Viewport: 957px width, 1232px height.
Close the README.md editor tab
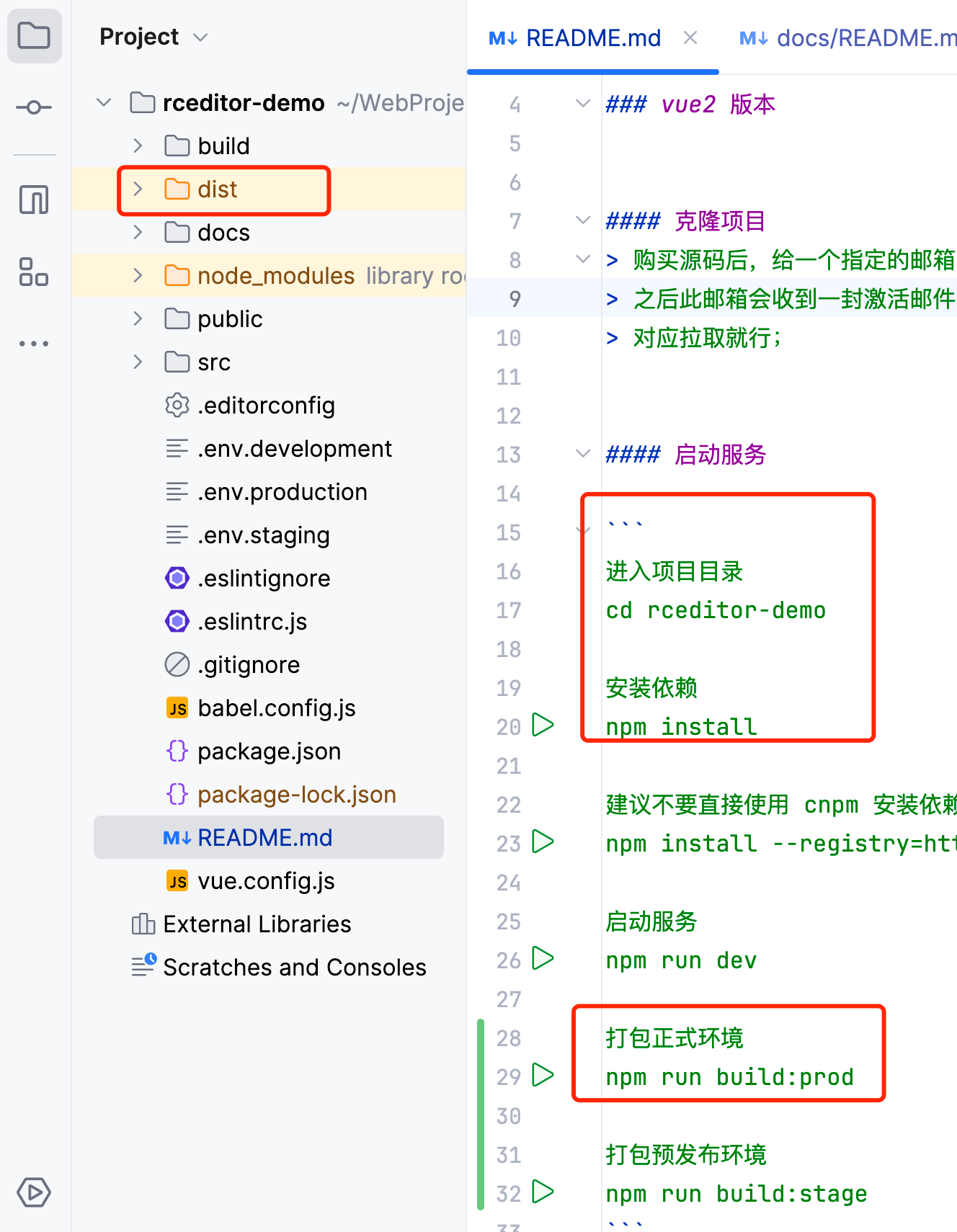[690, 37]
